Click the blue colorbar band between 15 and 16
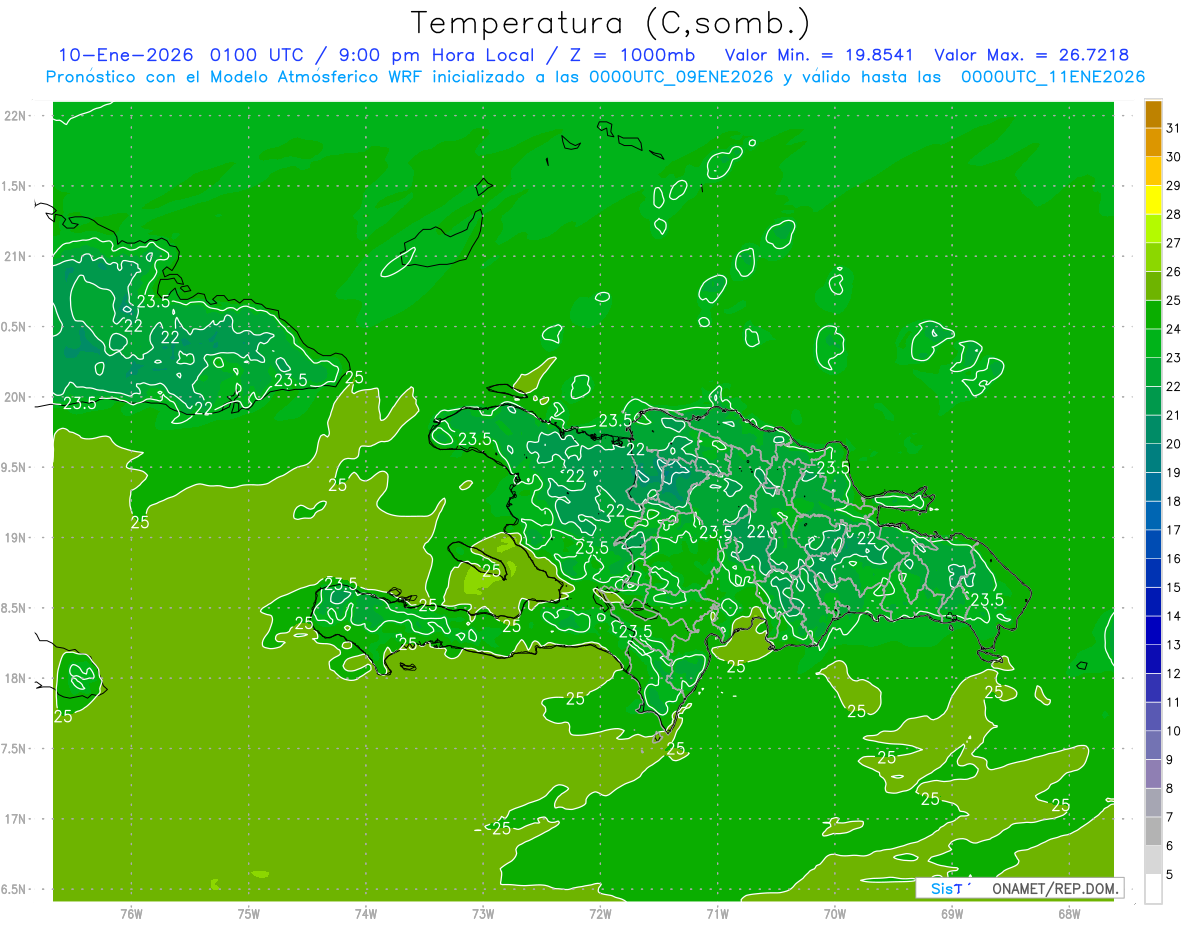This screenshot has width=1200, height=927. [x=1153, y=573]
